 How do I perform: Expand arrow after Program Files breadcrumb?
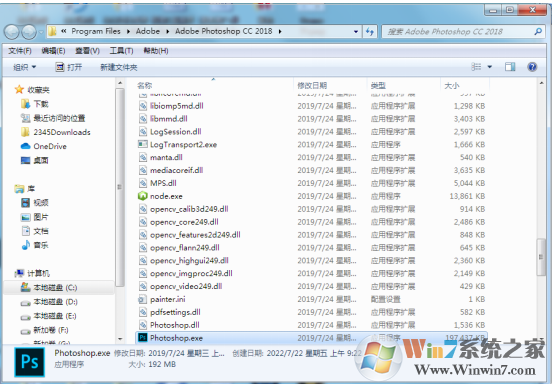(128, 31)
